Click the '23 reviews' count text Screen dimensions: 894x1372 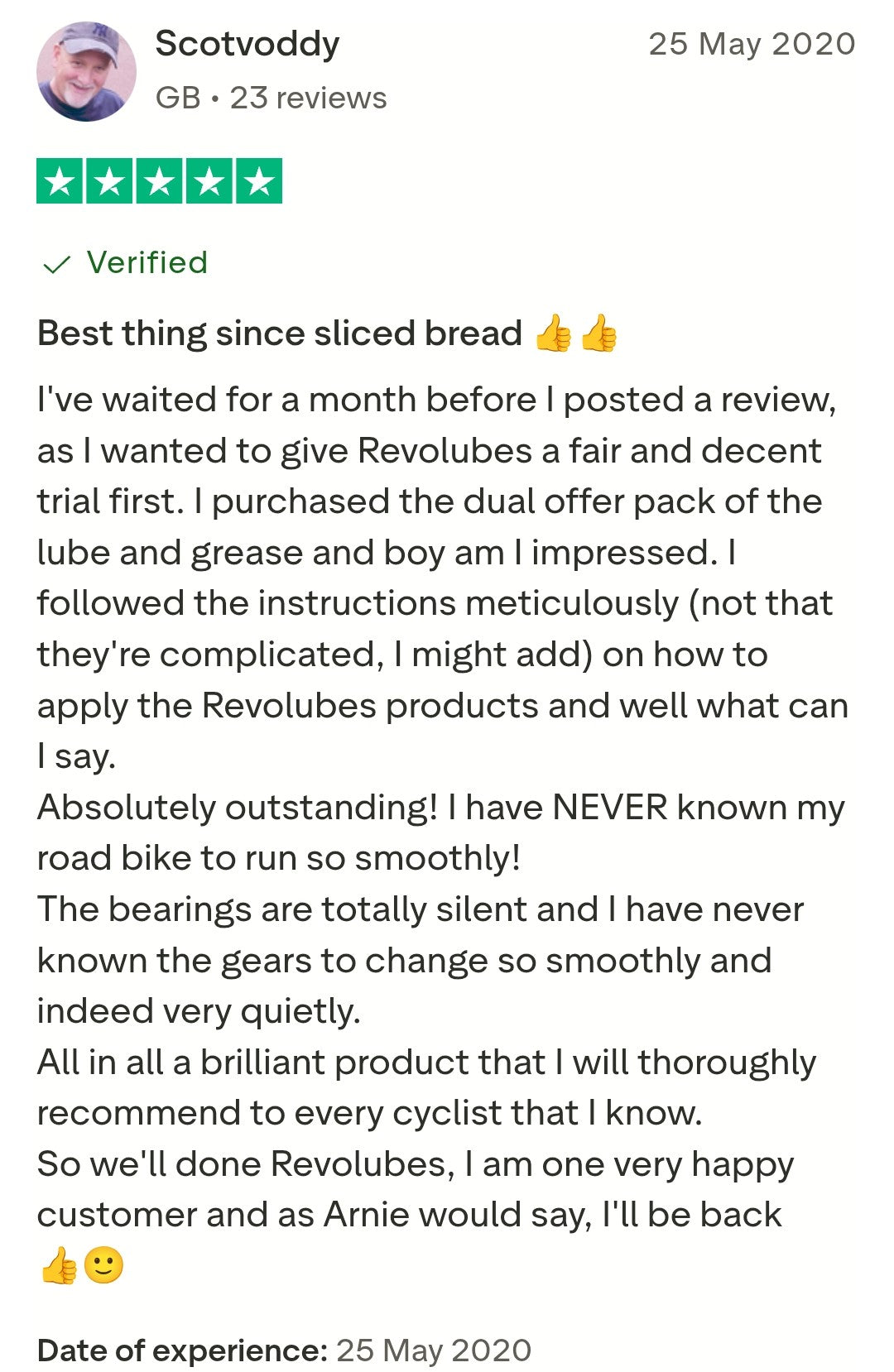(x=308, y=98)
